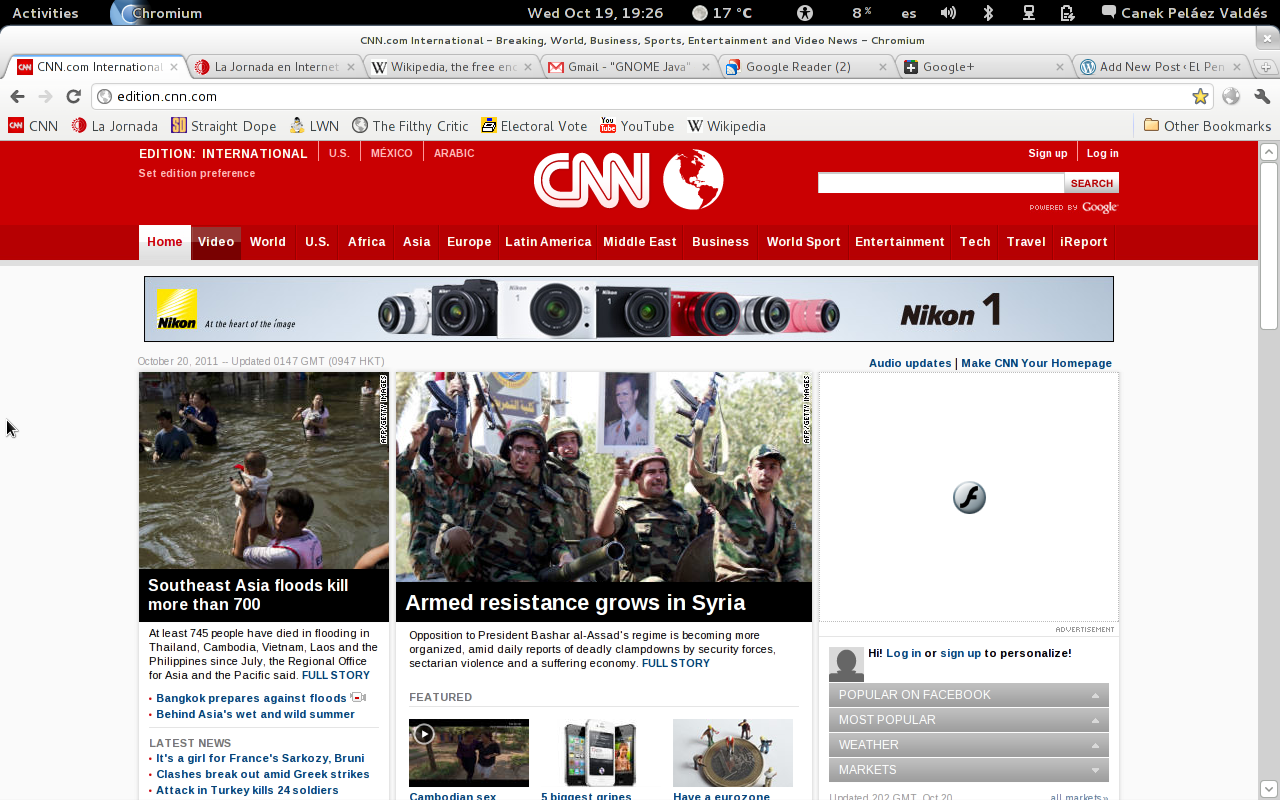1280x800 pixels.
Task: Open the Video section in the CNN navigation
Action: click(216, 242)
